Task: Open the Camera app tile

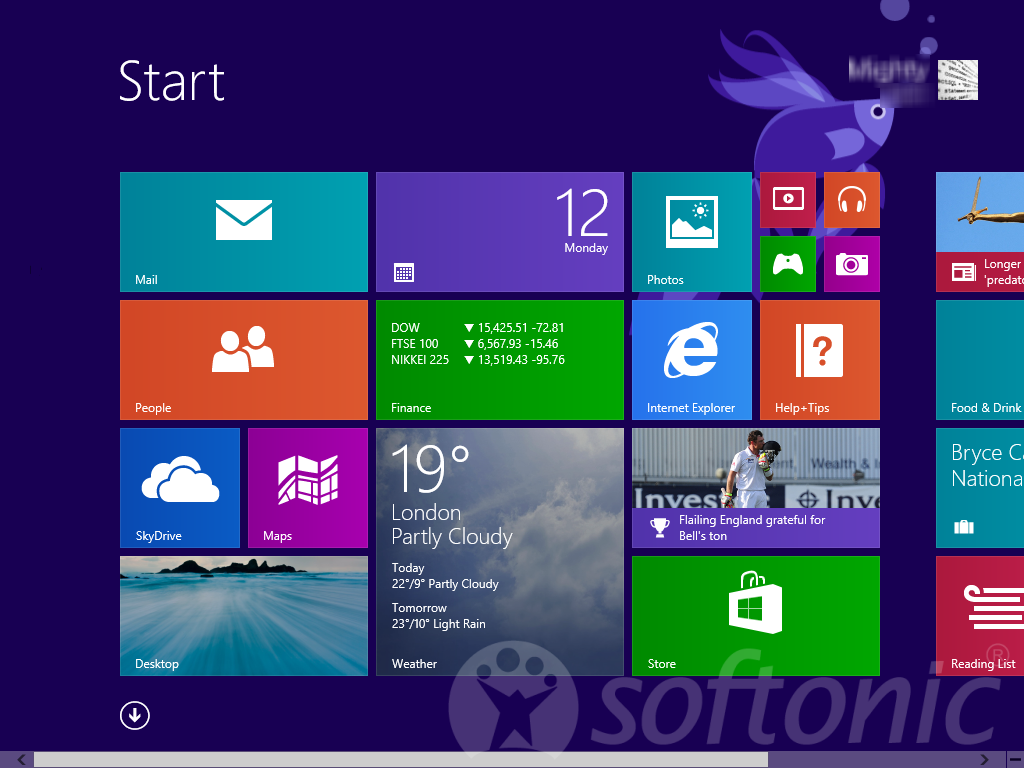Action: [851, 264]
